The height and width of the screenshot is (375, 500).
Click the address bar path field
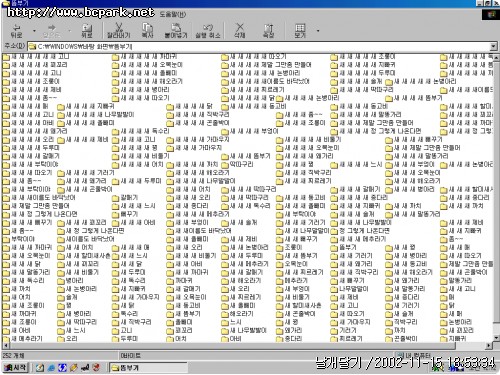point(258,46)
